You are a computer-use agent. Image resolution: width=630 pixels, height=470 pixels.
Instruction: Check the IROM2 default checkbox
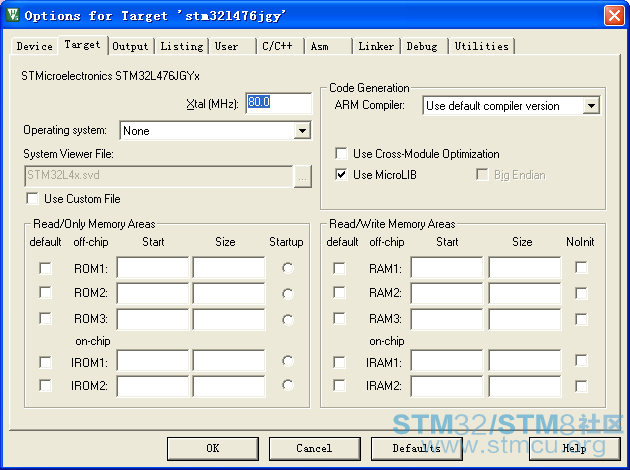pyautogui.click(x=45, y=385)
